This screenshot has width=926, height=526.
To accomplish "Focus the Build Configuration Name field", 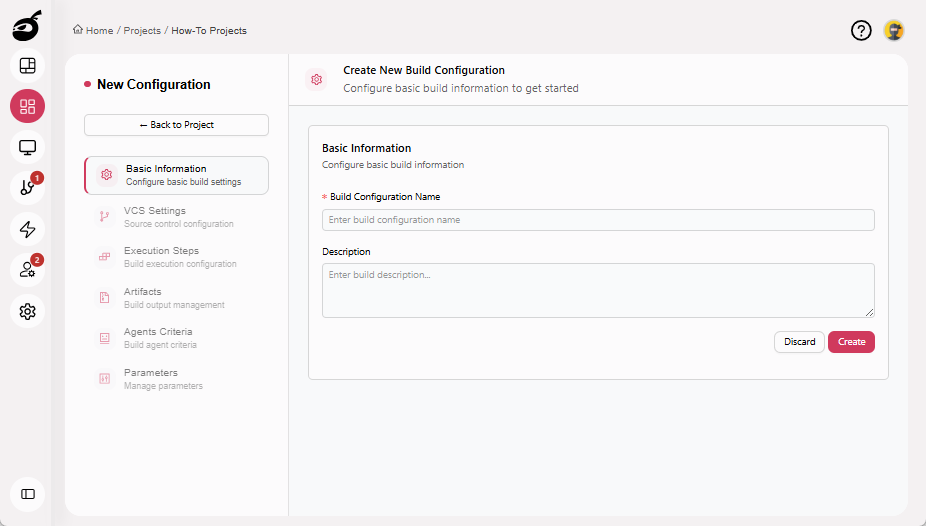I will pos(598,220).
